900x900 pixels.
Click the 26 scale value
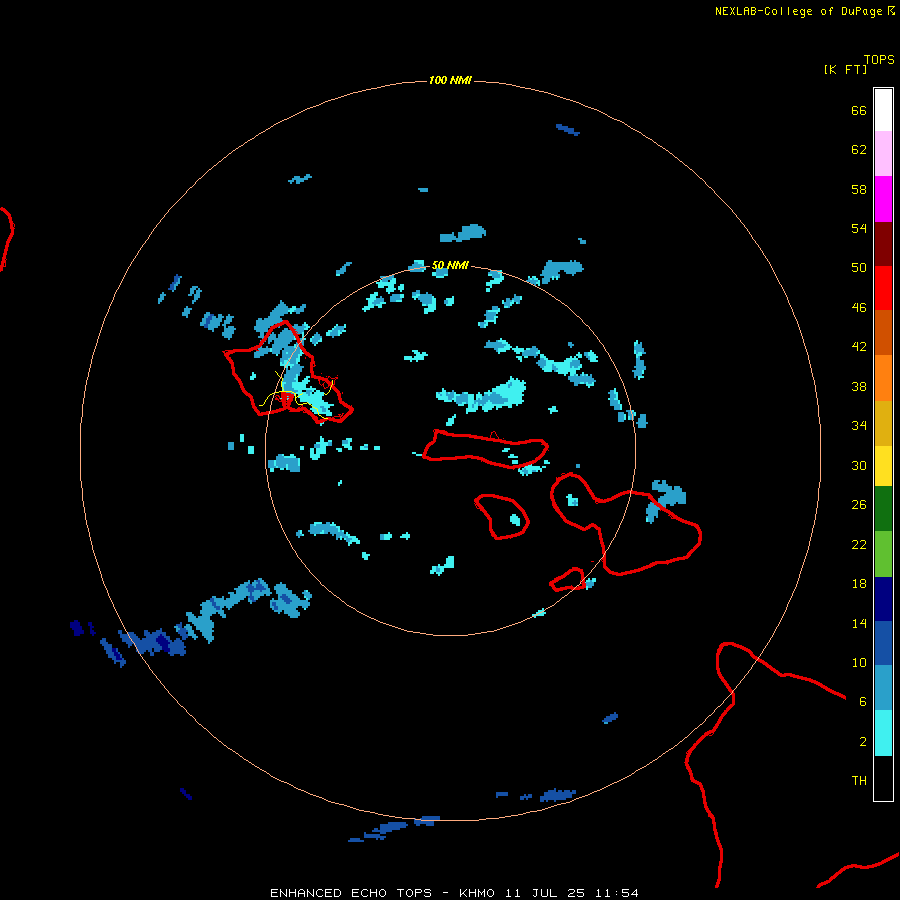click(x=859, y=505)
